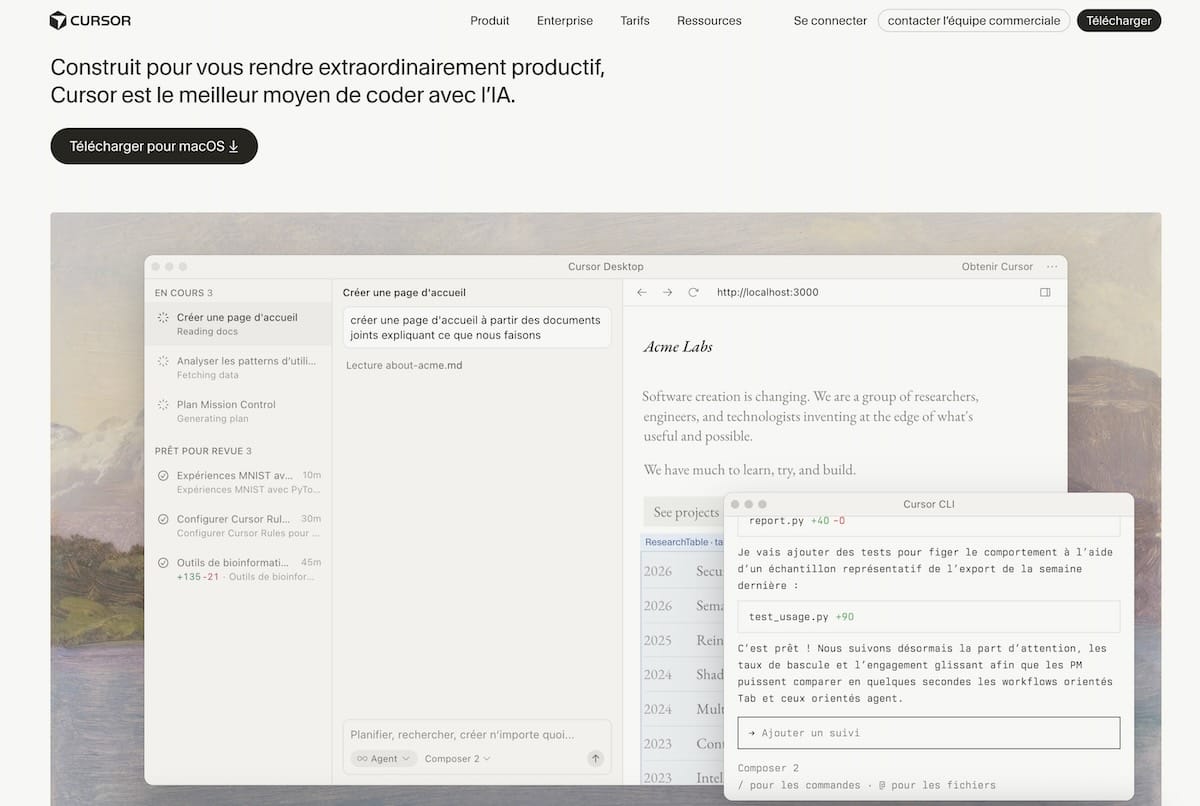This screenshot has width=1200, height=806.
Task: Click EN COURS 3 section header
Action: 183,293
